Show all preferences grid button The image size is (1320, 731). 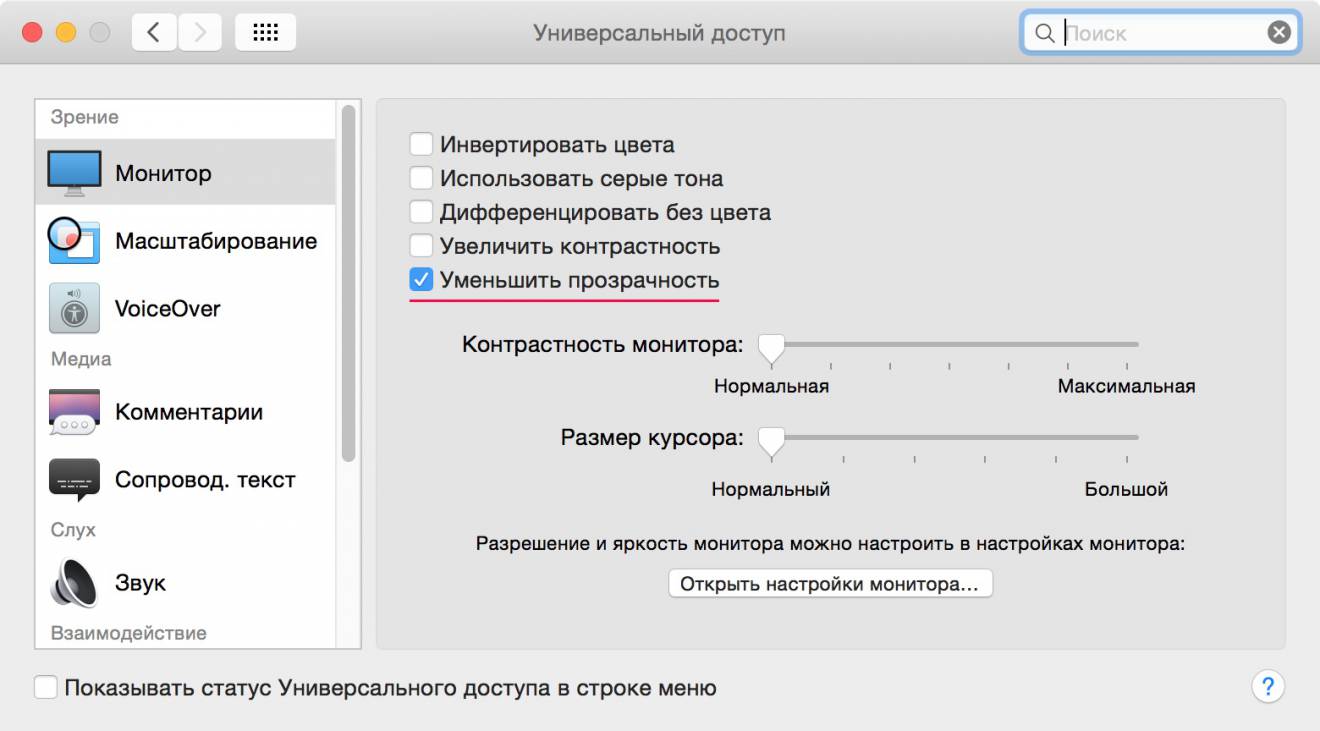point(265,33)
